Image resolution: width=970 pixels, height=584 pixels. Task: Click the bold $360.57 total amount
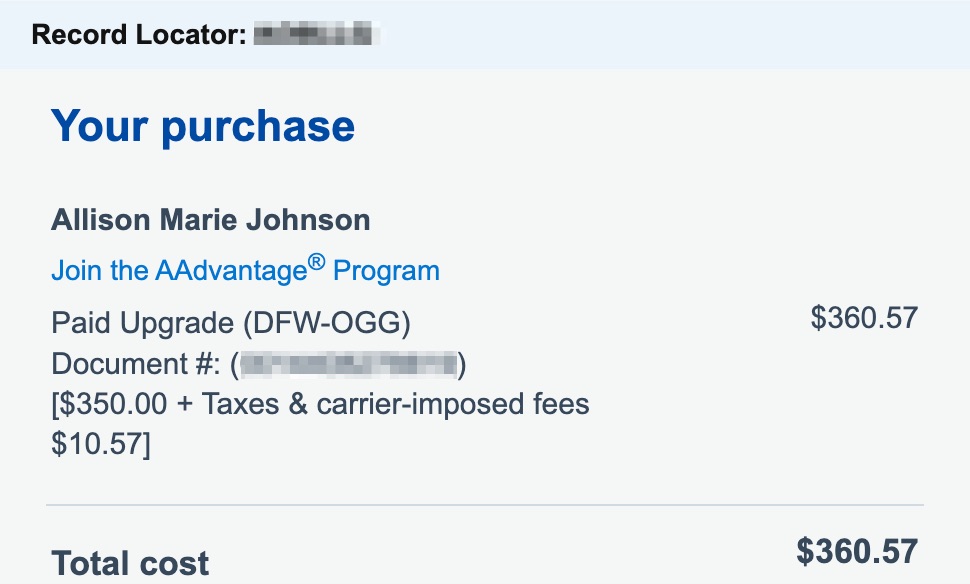[x=856, y=551]
